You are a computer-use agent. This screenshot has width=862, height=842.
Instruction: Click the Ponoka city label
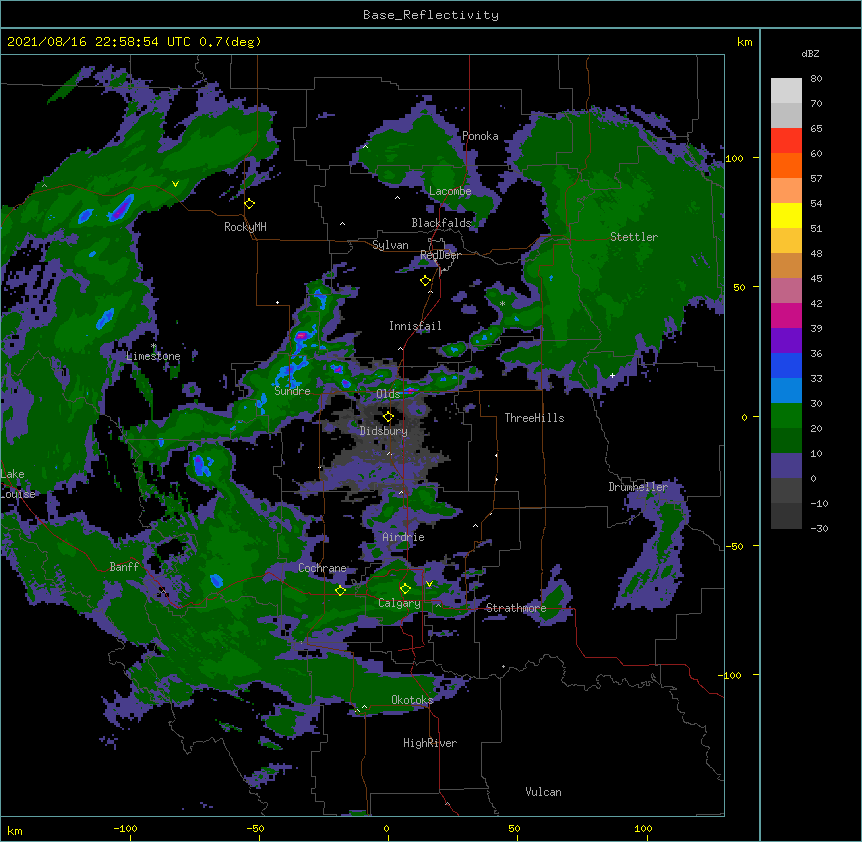pyautogui.click(x=480, y=136)
